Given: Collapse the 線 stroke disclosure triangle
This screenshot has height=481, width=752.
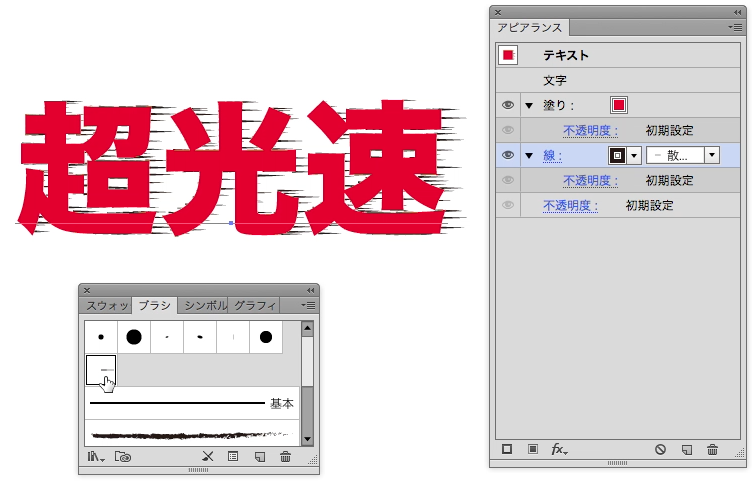Looking at the screenshot, I should (529, 155).
